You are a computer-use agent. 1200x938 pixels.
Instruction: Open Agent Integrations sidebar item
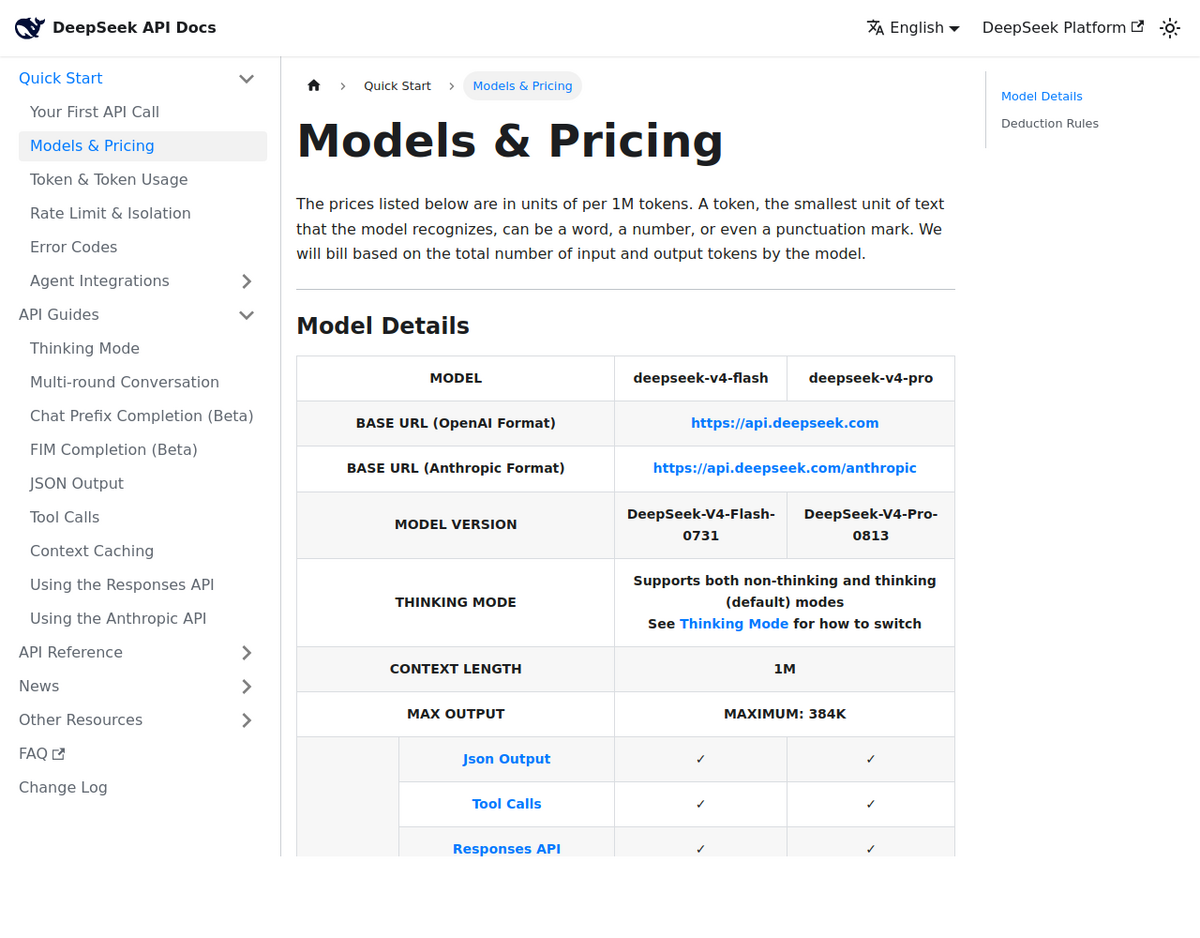pyautogui.click(x=99, y=281)
